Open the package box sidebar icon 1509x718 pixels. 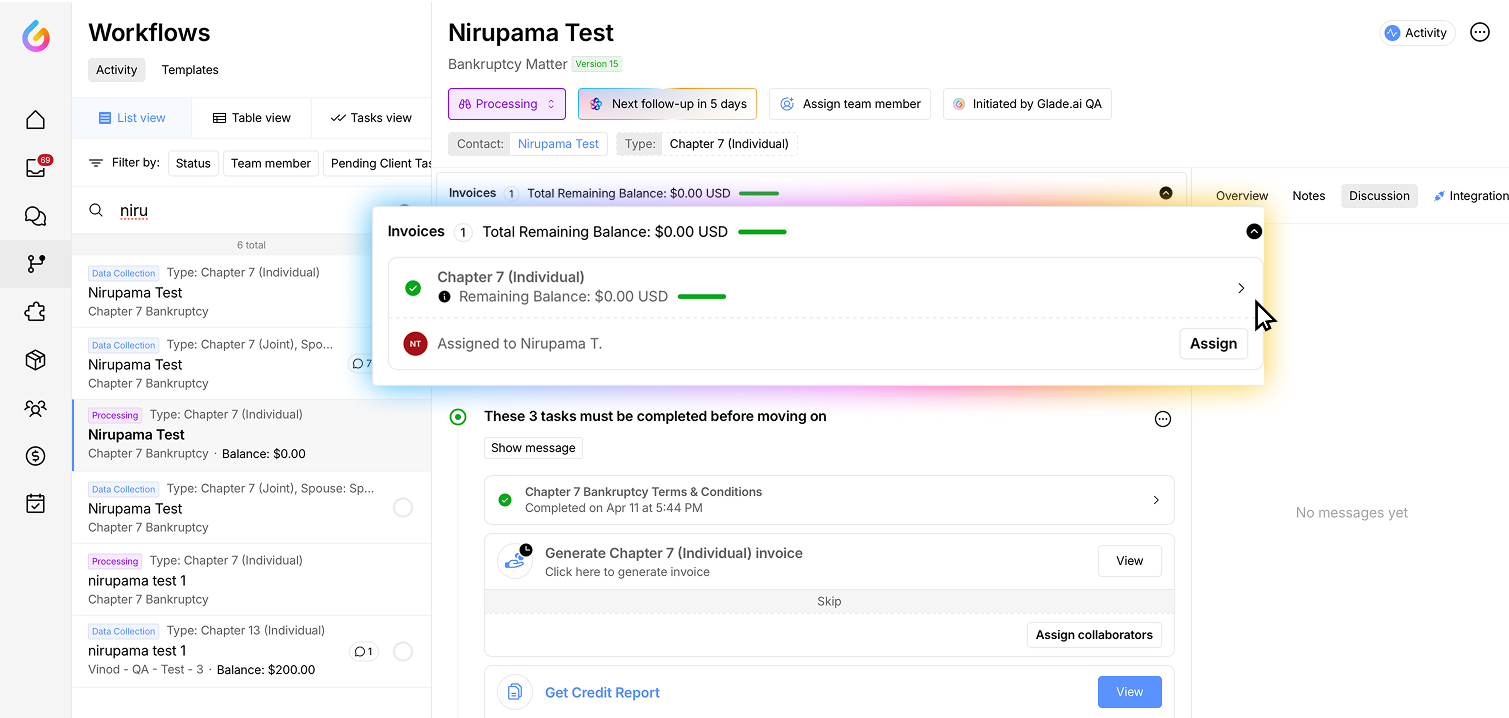(35, 360)
